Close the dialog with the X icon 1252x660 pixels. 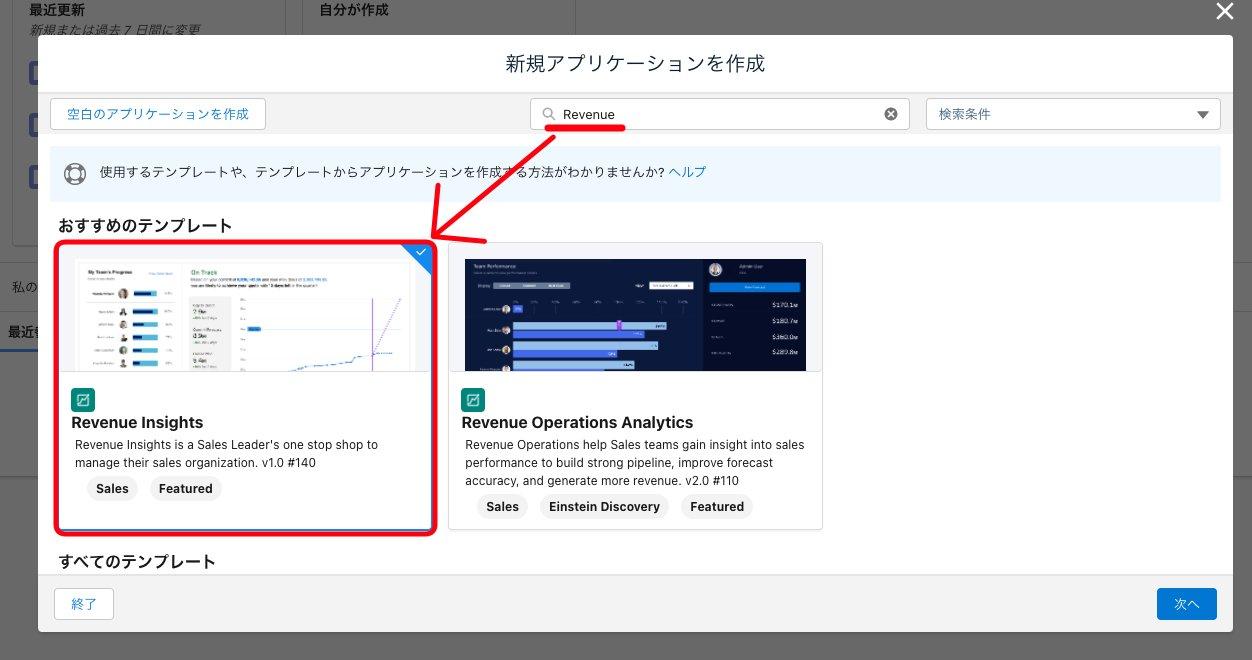click(1225, 11)
